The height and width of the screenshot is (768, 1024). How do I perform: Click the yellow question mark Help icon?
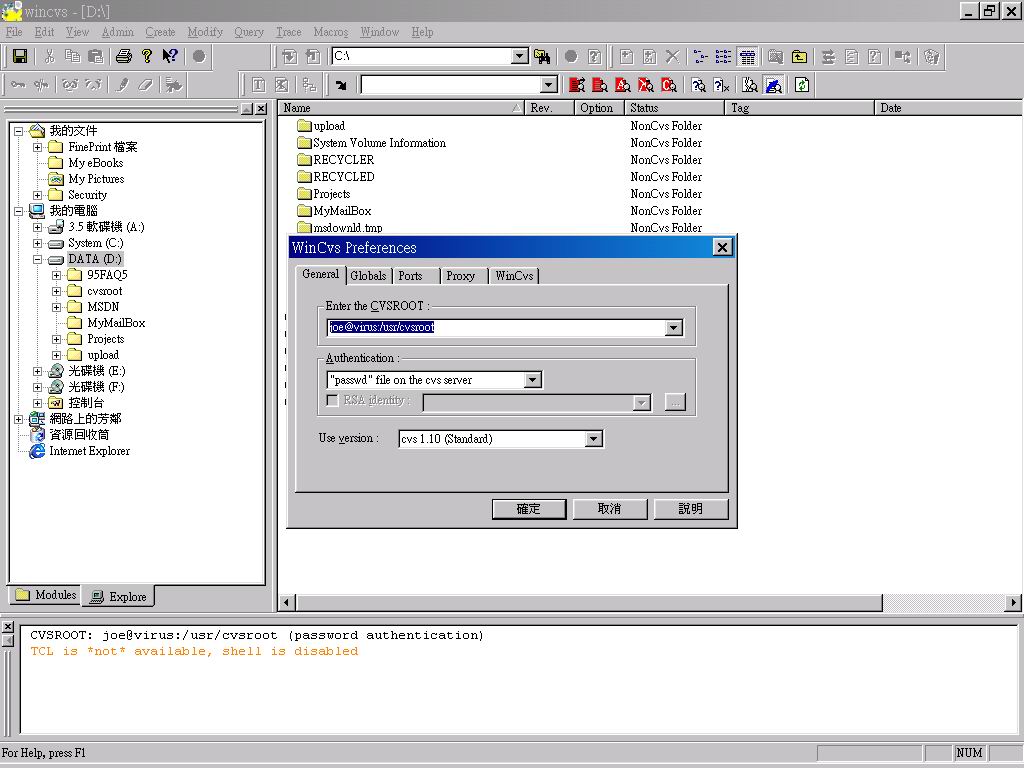tap(147, 57)
